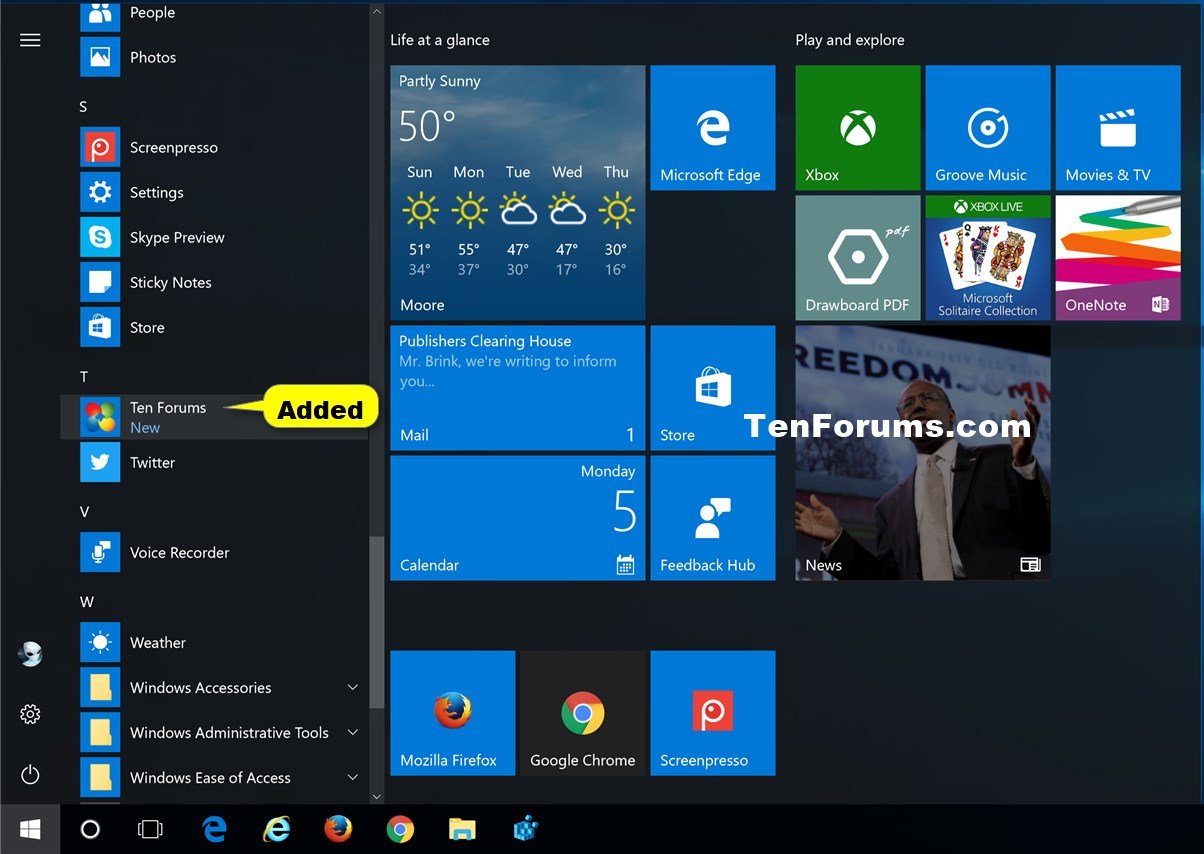Screen dimensions: 1204x854
Task: Click the user account avatar in sidebar
Action: (x=30, y=654)
